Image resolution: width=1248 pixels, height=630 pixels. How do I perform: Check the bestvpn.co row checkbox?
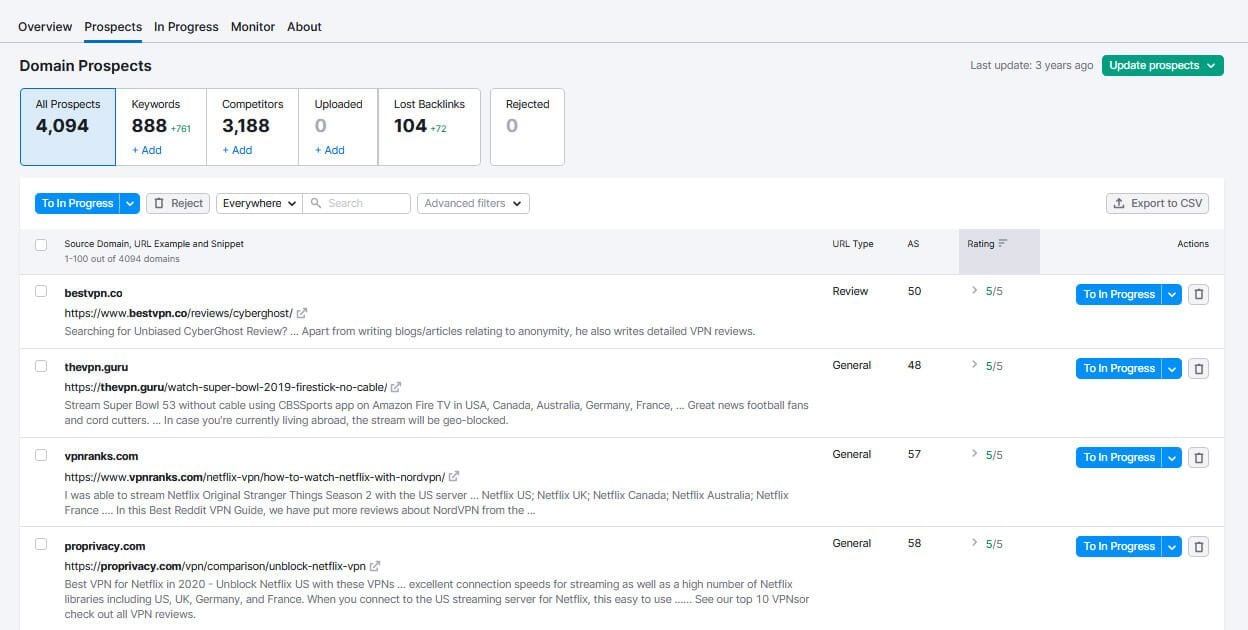click(x=41, y=291)
